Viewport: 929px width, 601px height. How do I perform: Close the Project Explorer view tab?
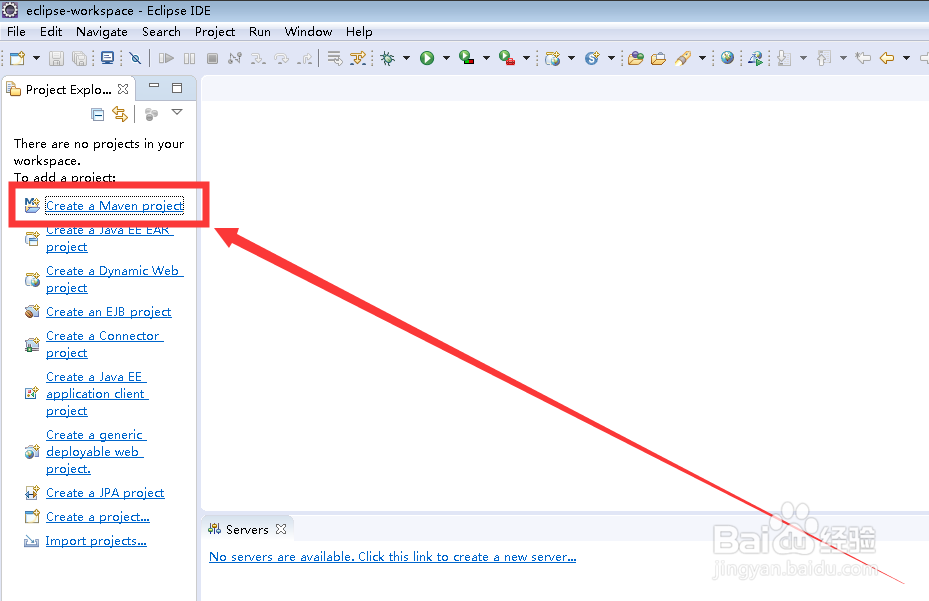(123, 89)
